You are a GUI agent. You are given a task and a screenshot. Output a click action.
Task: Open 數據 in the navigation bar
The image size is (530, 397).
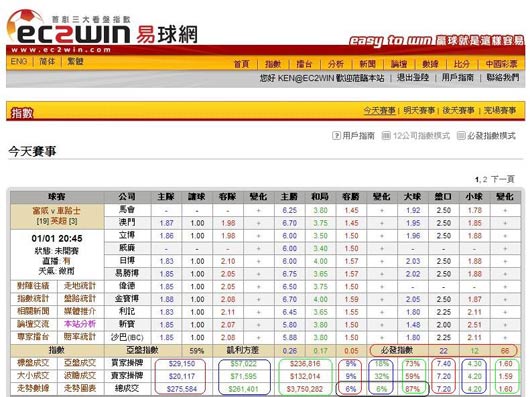430,64
